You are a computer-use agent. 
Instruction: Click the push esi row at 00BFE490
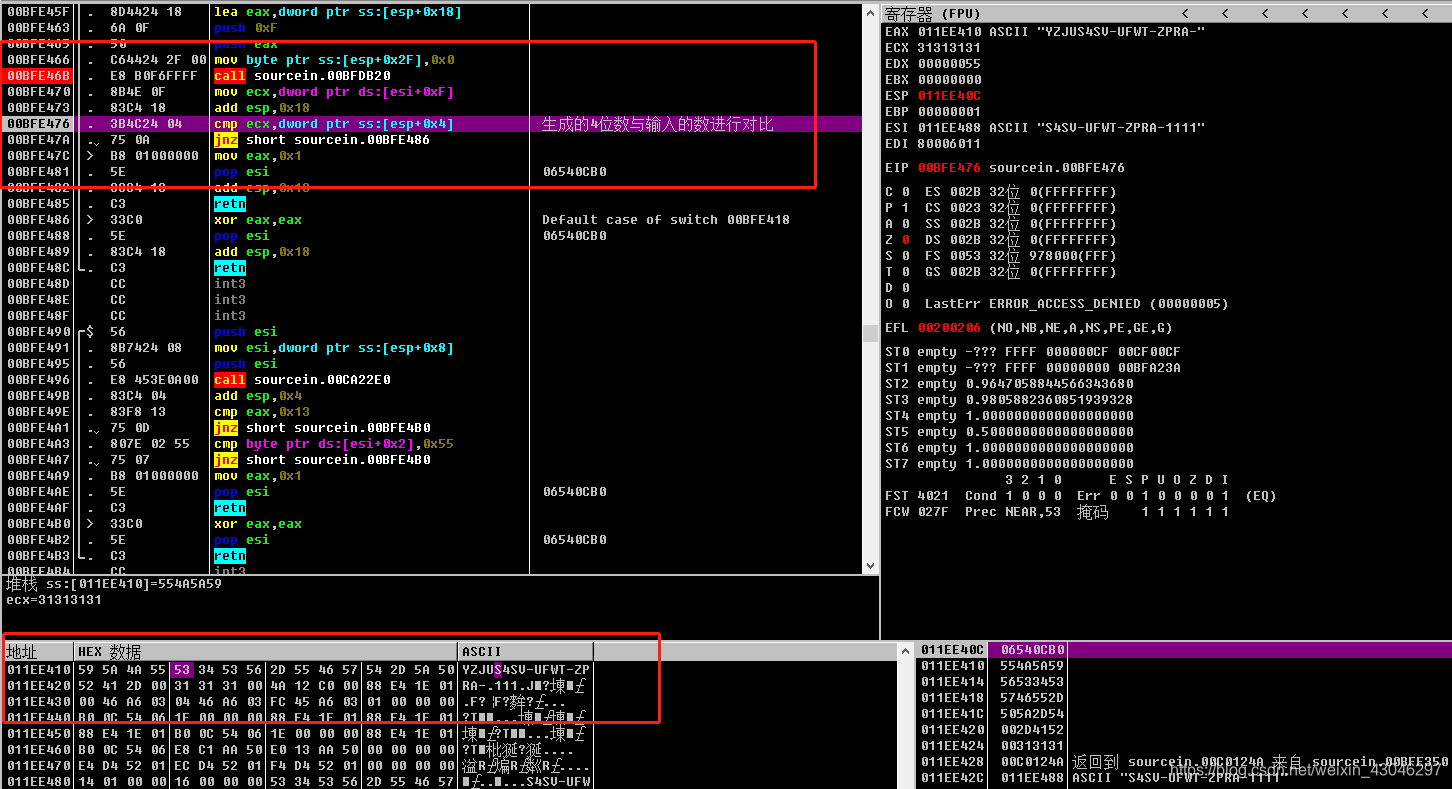coord(431,332)
